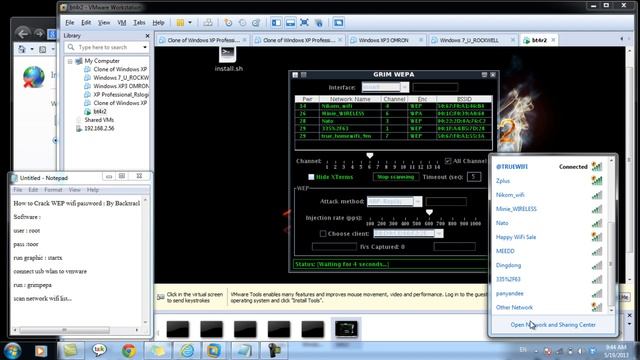Click the revert snapshot toolbar icon
This screenshot has width=640, height=360.
coord(242,23)
